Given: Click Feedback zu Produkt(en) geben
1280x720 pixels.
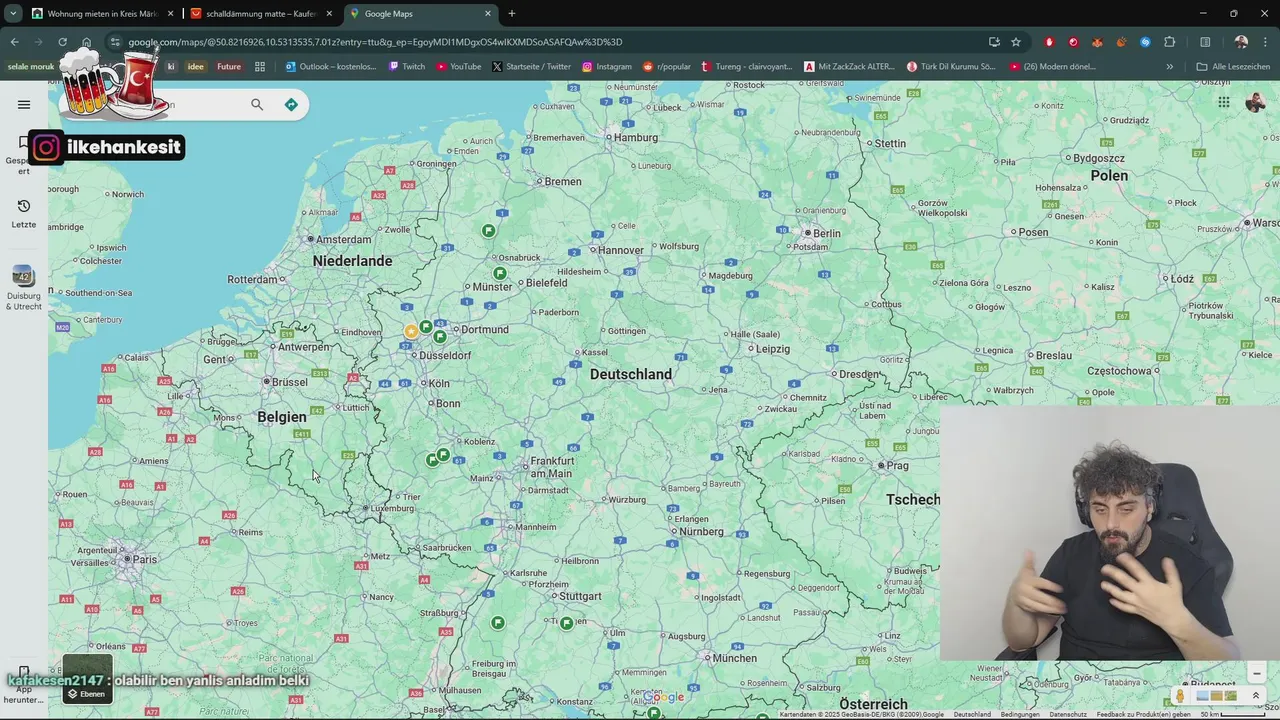Looking at the screenshot, I should [x=1143, y=714].
